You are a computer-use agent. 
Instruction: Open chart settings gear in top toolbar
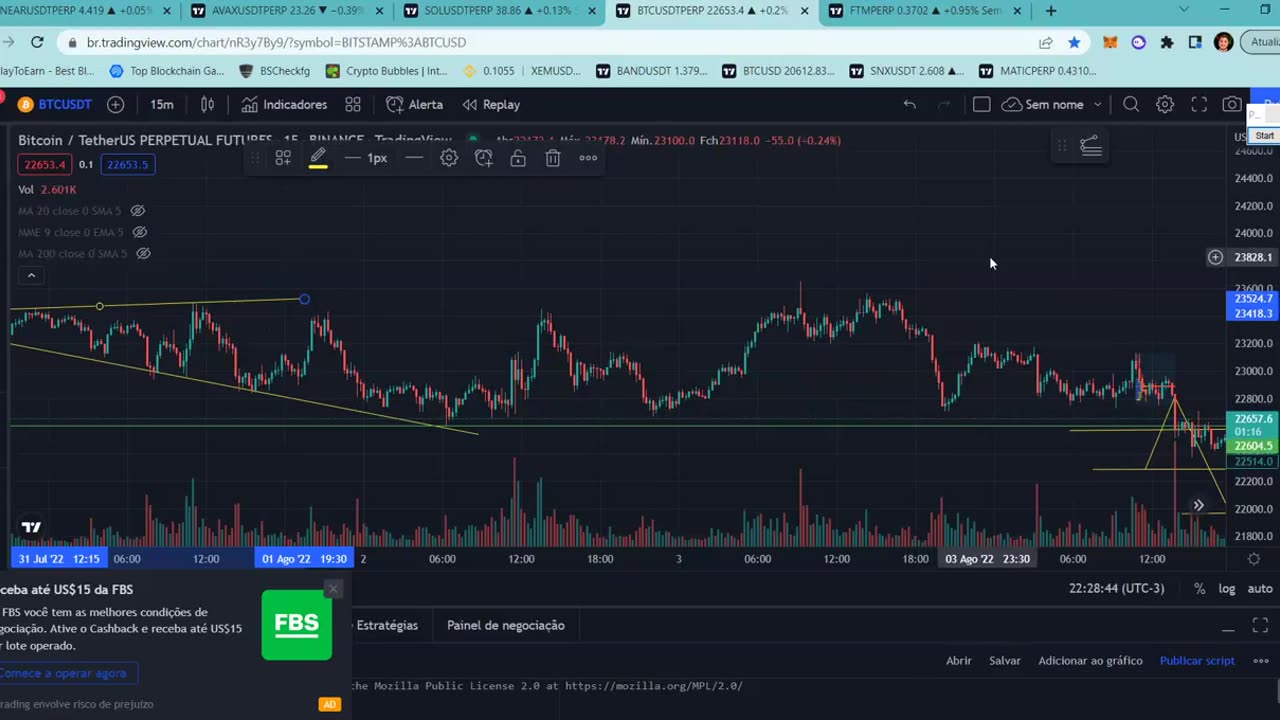(x=1165, y=104)
